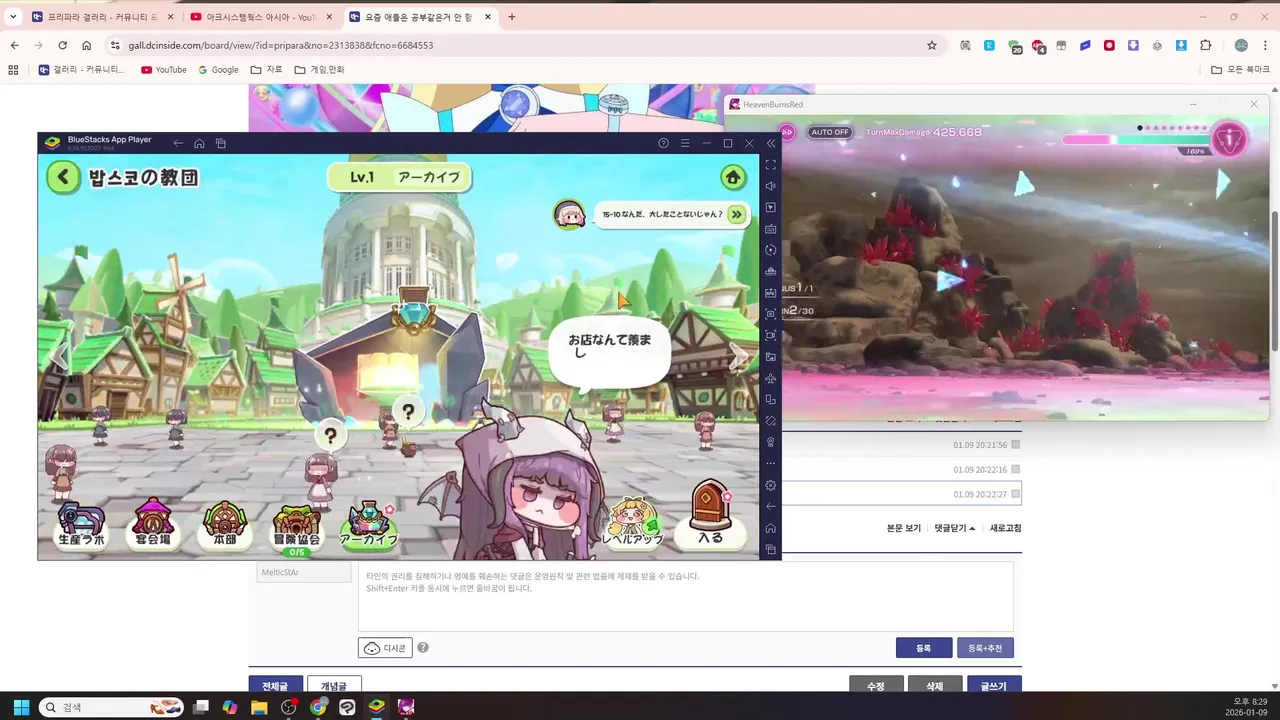Click the Chrome address bar URL
The image size is (1280, 720).
pos(280,45)
